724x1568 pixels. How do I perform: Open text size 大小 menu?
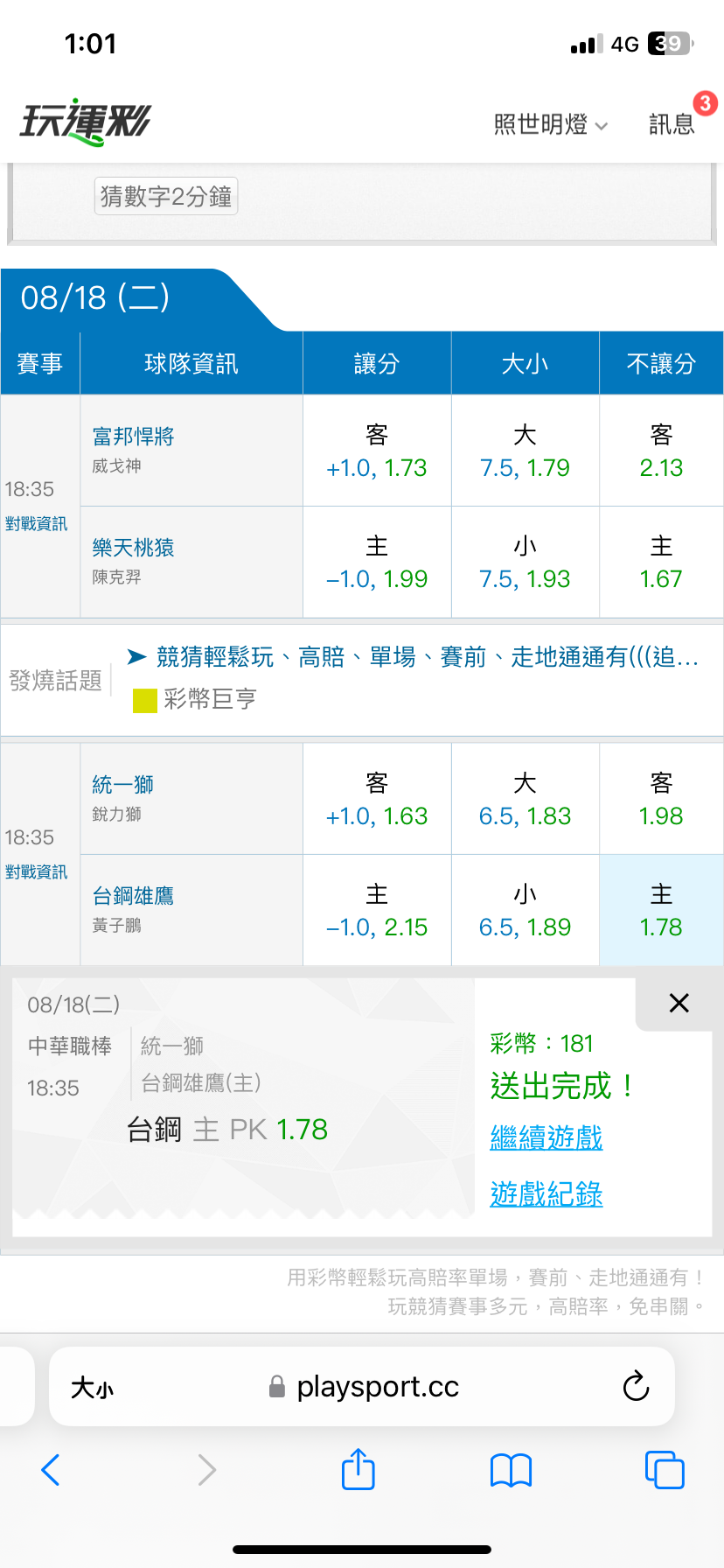pos(92,1387)
